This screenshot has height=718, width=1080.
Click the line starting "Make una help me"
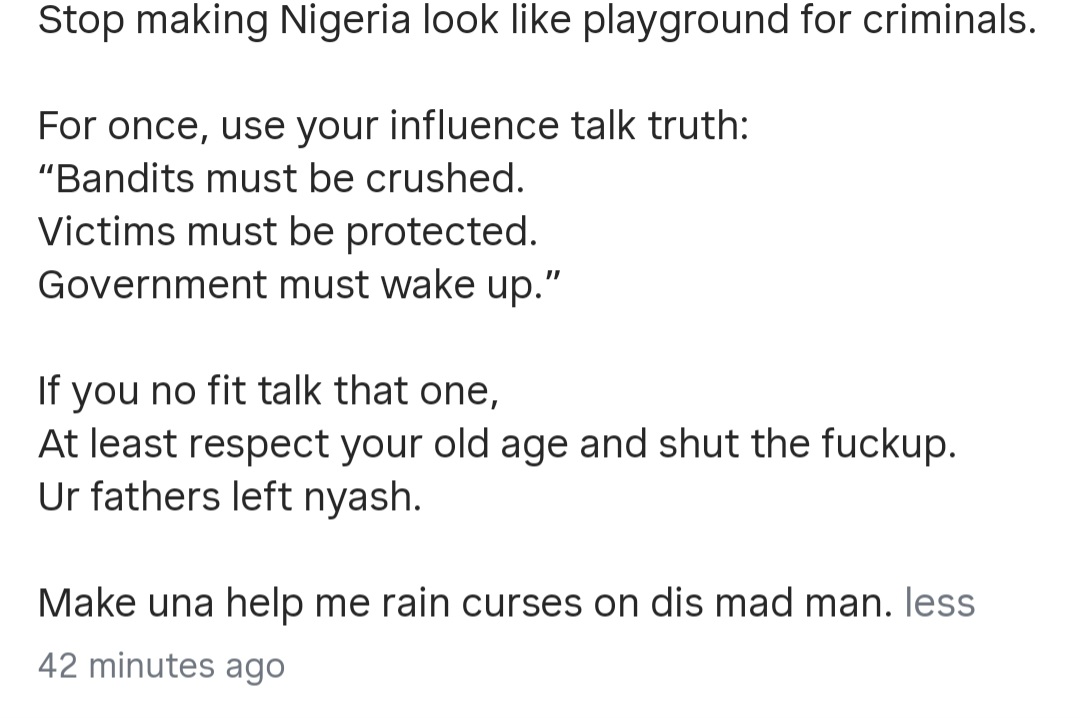(x=464, y=603)
